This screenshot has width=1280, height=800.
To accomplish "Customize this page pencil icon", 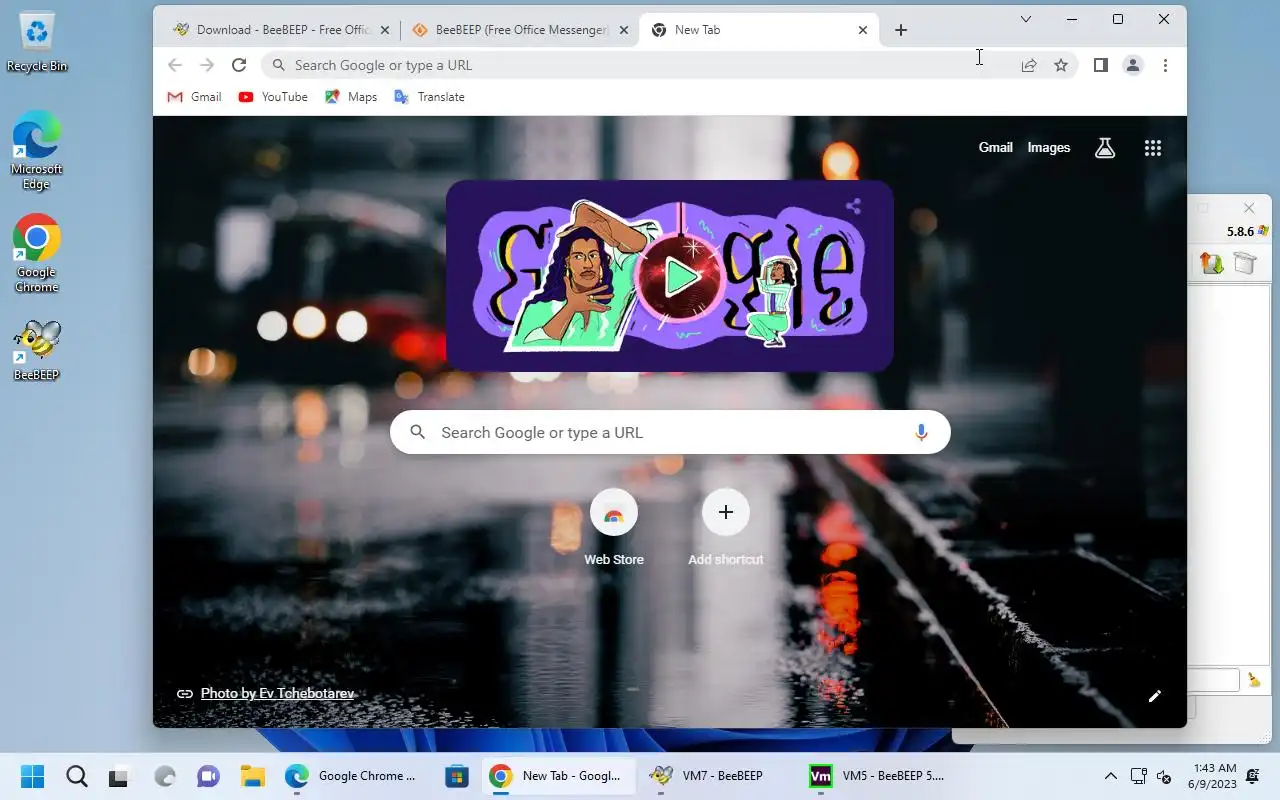I will (x=1155, y=696).
